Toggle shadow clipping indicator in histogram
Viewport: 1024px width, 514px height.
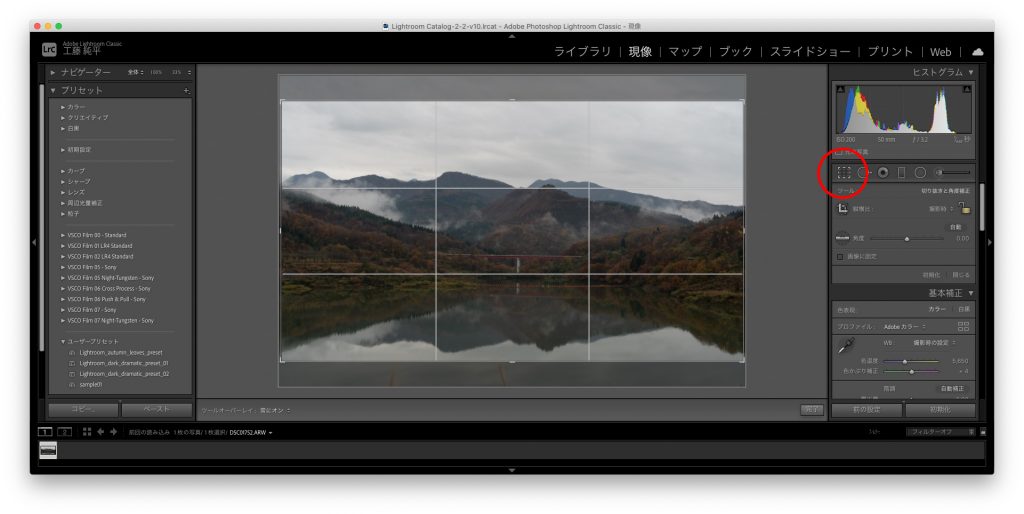(x=840, y=89)
